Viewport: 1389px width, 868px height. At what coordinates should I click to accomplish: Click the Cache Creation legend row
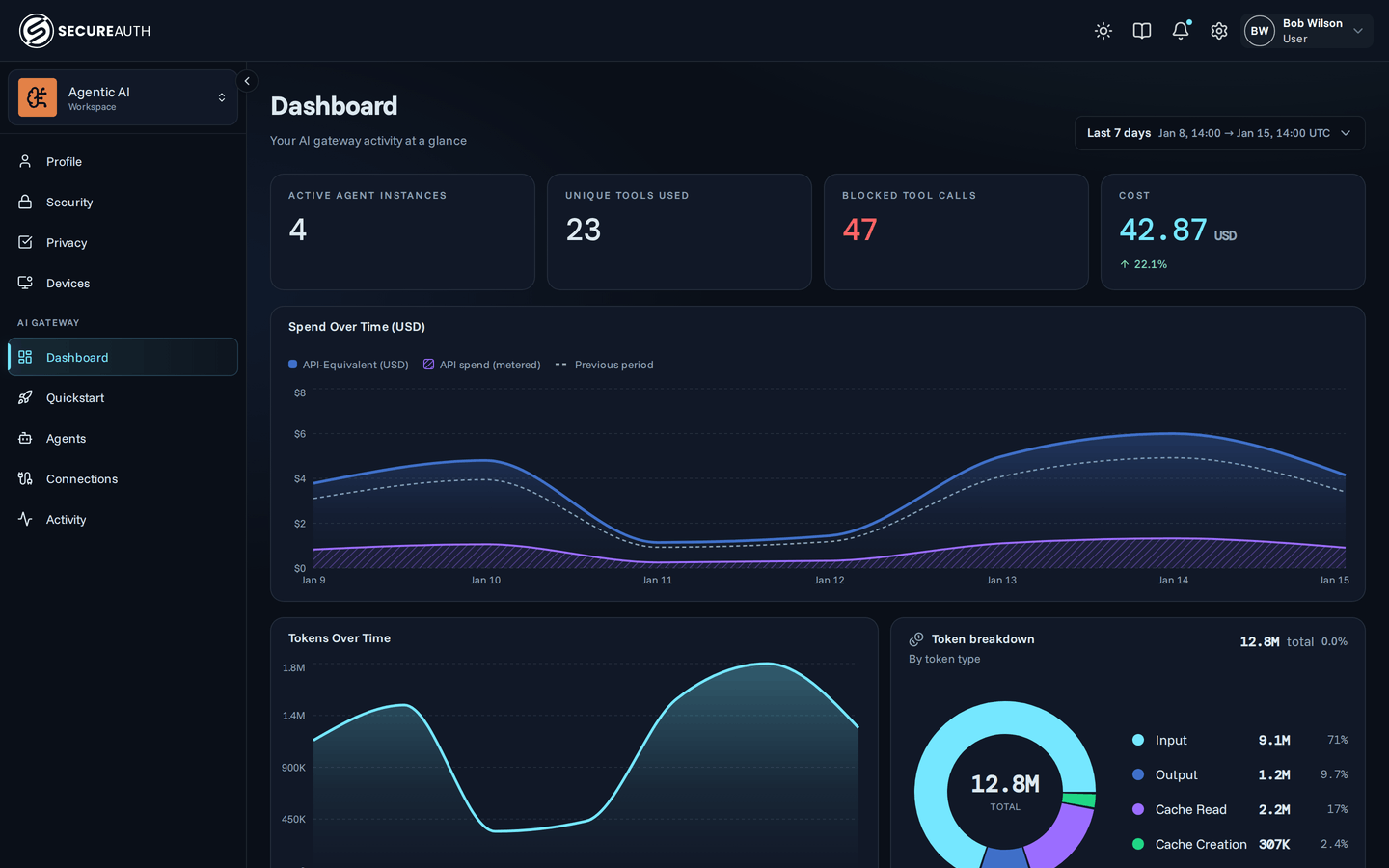pos(1239,844)
